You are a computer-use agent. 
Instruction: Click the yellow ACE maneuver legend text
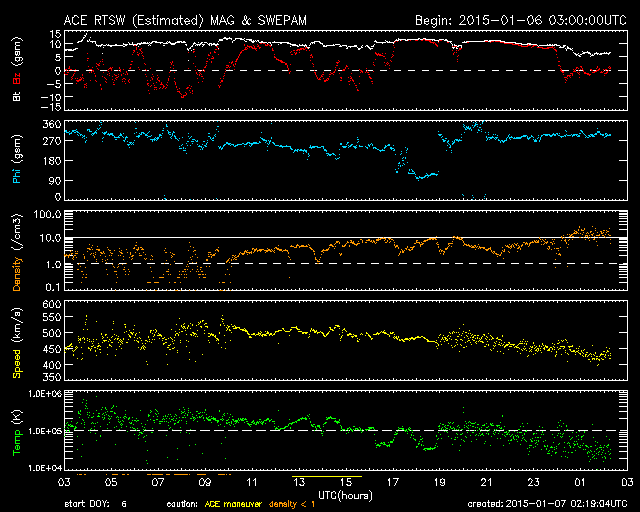233,504
